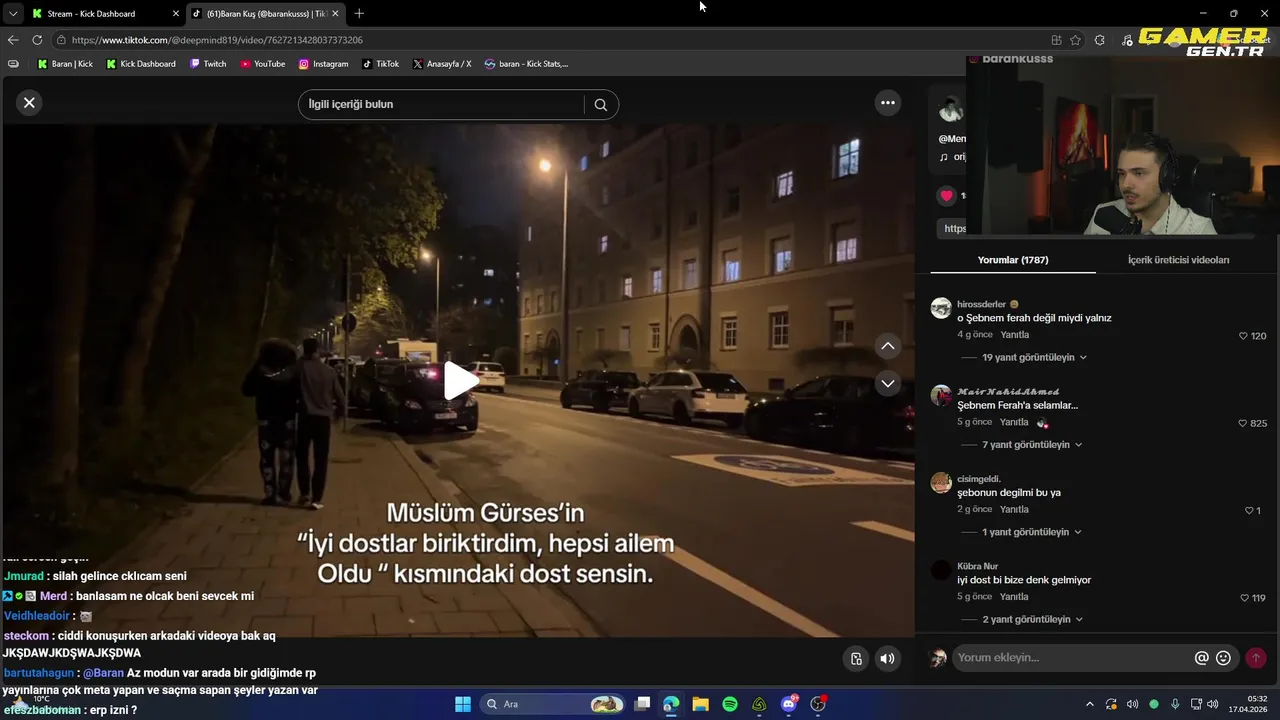
Task: Show hidden system tray icons chevron
Action: tap(1090, 704)
